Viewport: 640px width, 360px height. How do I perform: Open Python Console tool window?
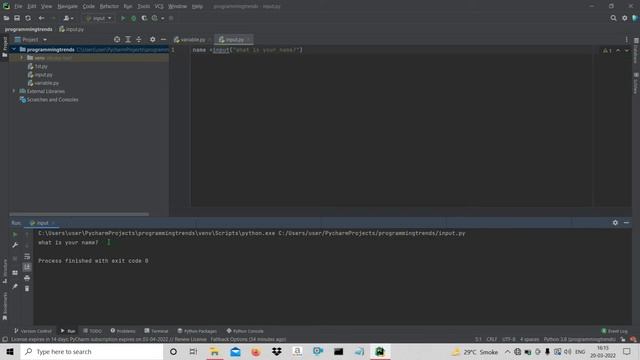(x=245, y=331)
